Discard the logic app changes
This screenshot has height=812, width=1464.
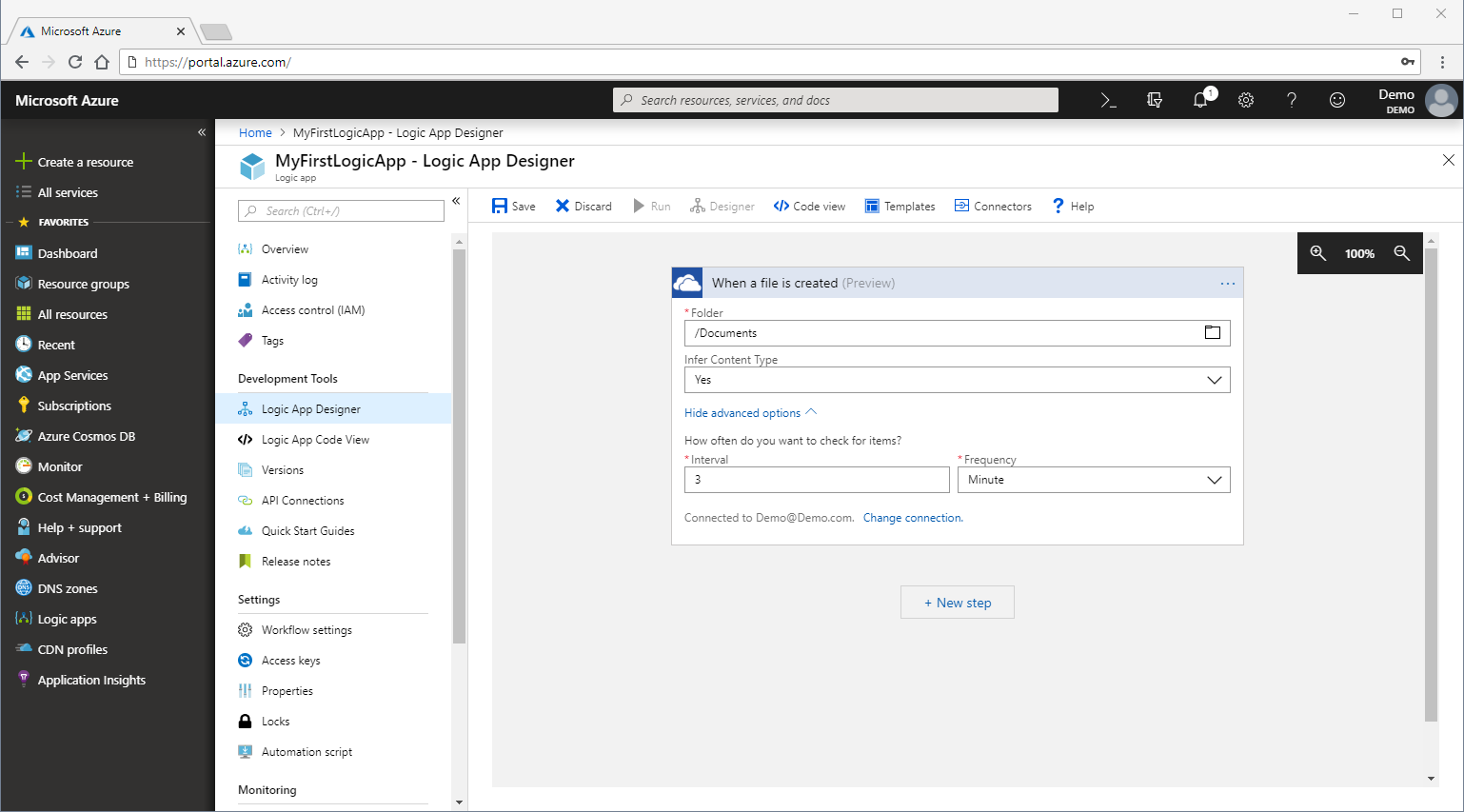[x=584, y=207]
